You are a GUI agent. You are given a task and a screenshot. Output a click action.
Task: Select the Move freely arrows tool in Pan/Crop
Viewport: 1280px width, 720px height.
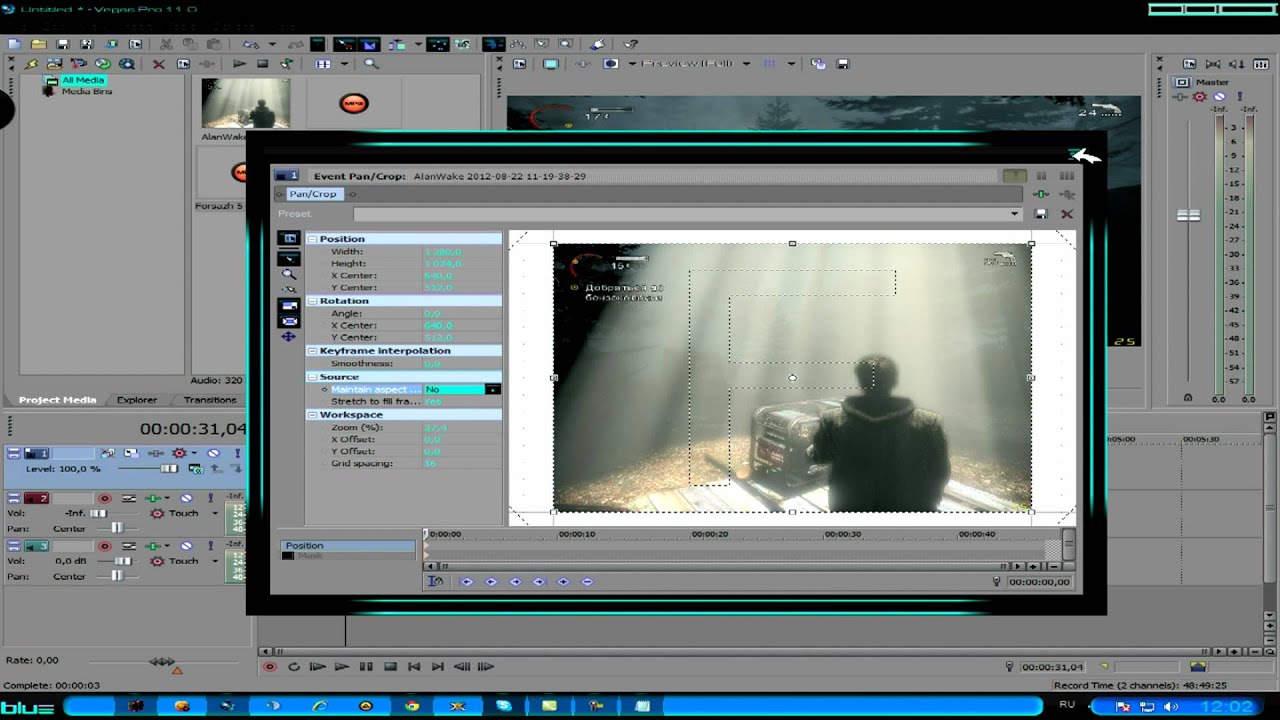point(289,337)
